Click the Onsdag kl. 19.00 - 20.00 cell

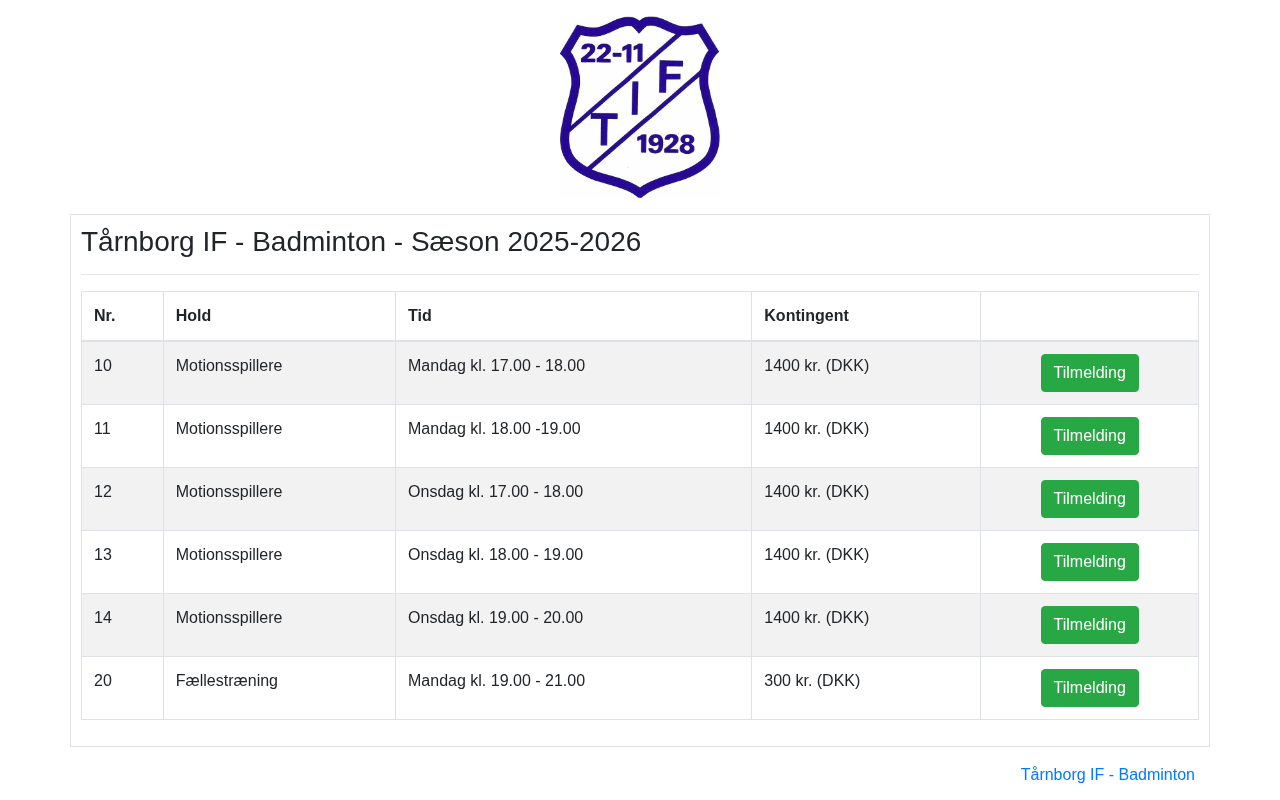(x=495, y=618)
